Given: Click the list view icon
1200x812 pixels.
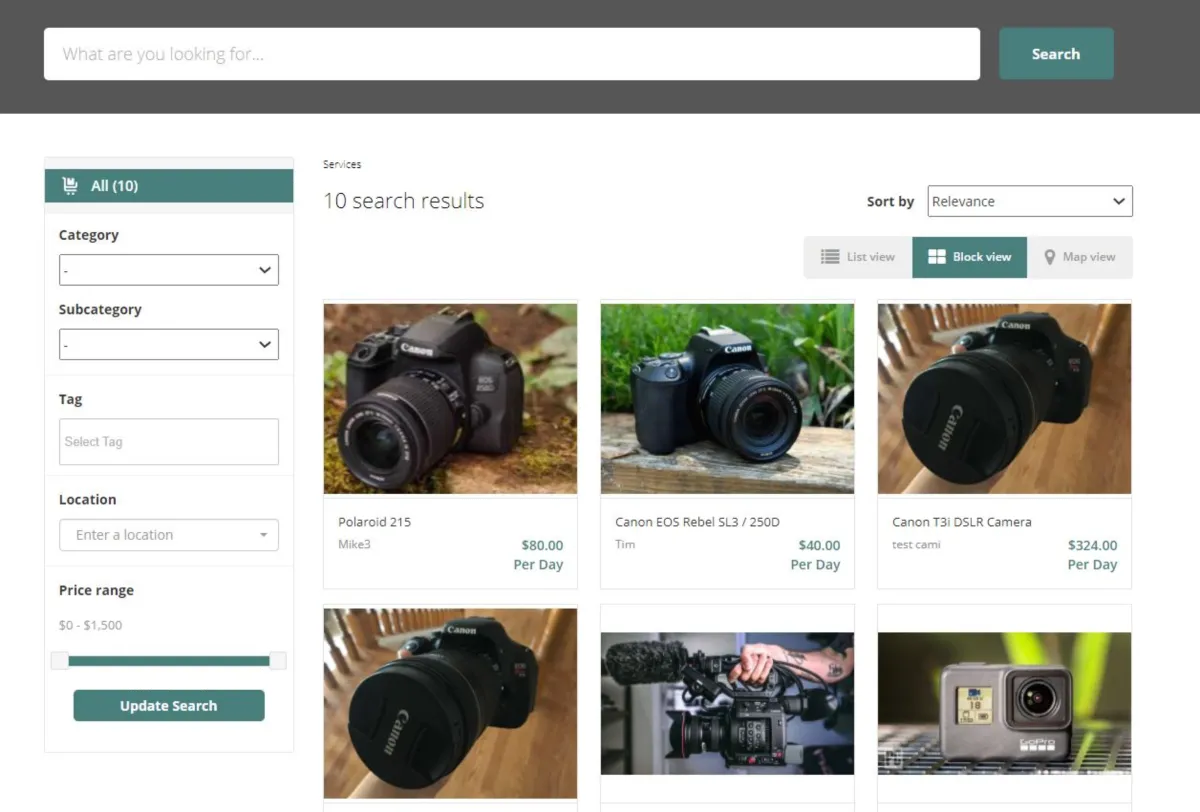Looking at the screenshot, I should click(x=830, y=257).
